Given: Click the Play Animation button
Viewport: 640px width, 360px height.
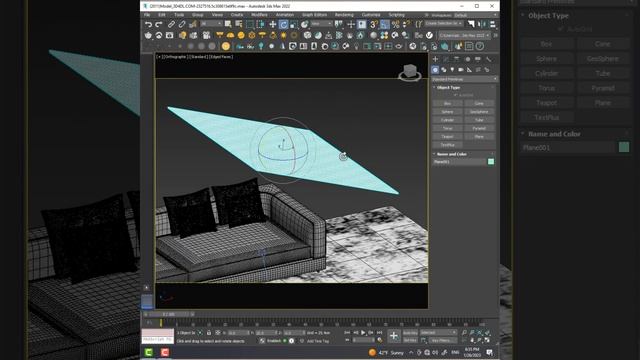Looking at the screenshot, I should click(363, 333).
